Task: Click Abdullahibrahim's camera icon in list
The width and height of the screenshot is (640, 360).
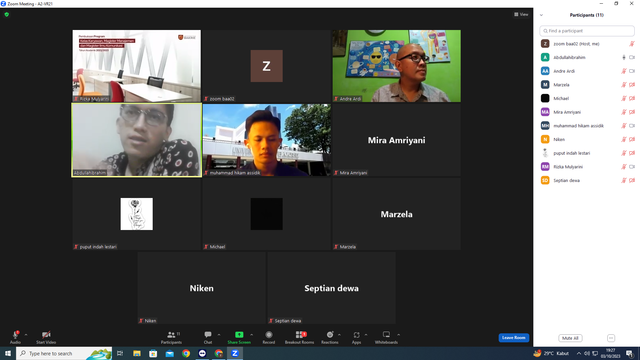Action: 632,57
